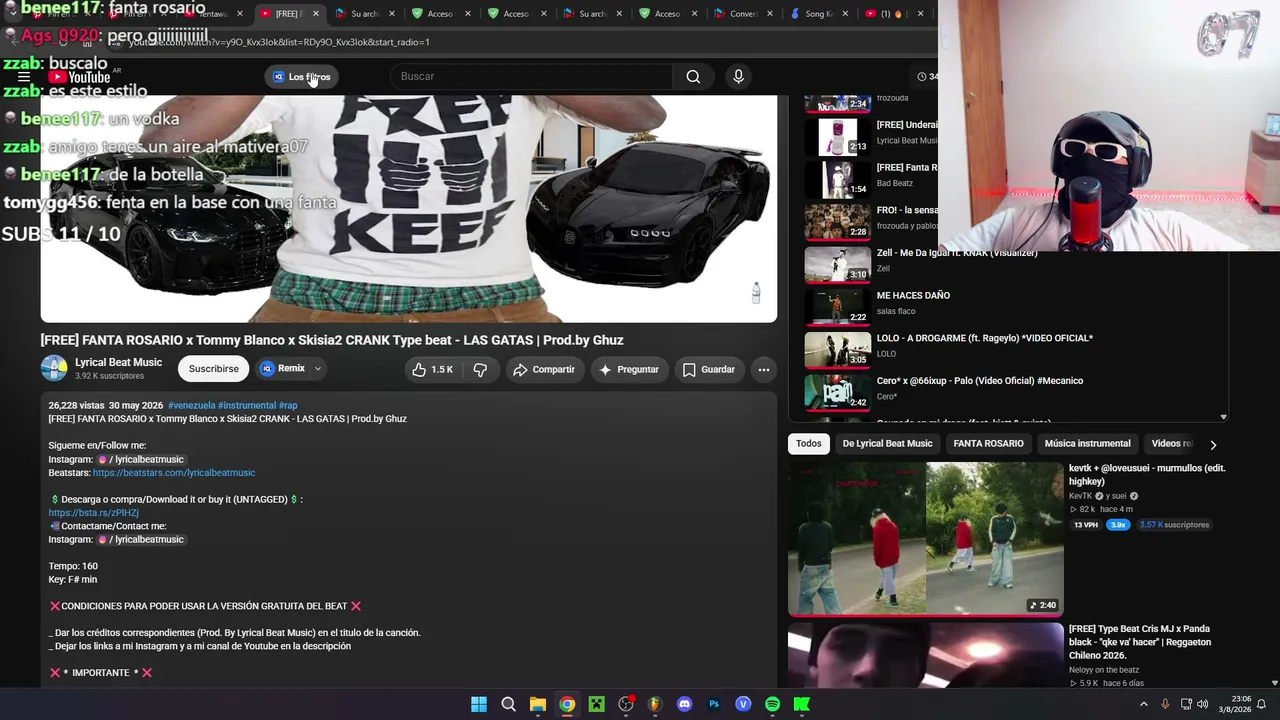Open the YouTube guide hamburger menu
Image resolution: width=1280 pixels, height=720 pixels.
24,77
